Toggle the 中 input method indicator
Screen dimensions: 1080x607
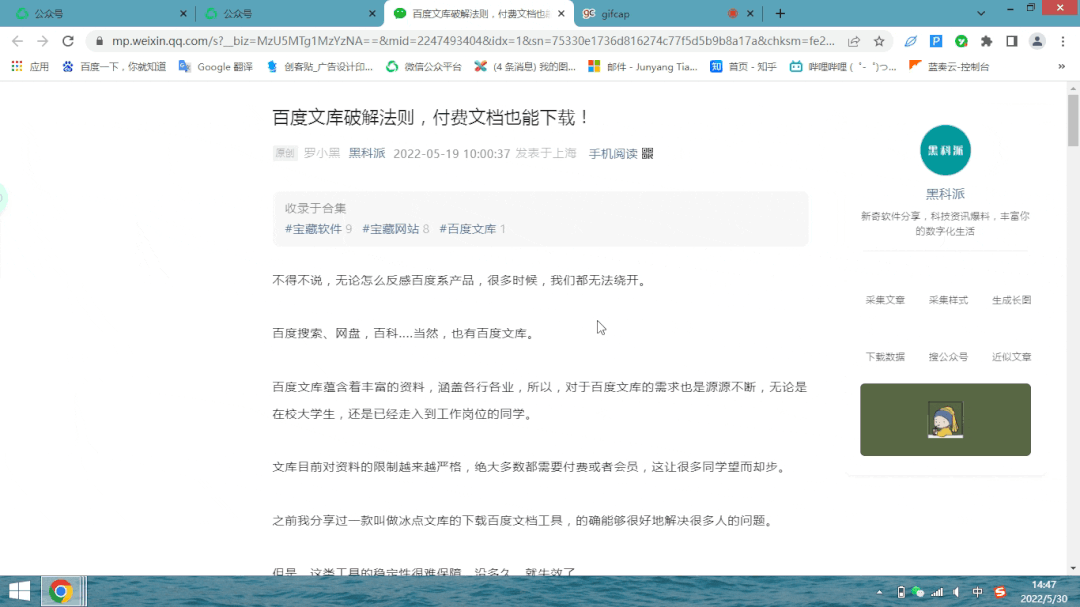pos(977,592)
